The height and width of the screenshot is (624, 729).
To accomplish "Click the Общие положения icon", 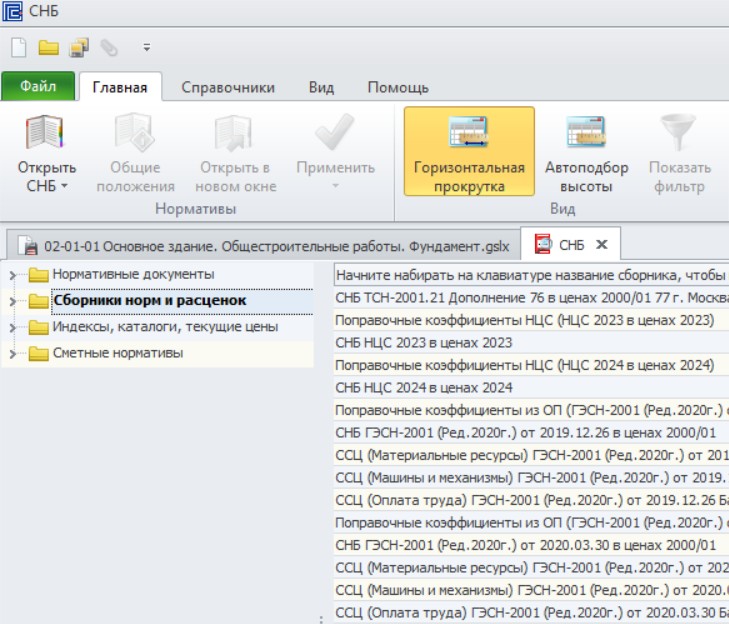I will coord(134,133).
